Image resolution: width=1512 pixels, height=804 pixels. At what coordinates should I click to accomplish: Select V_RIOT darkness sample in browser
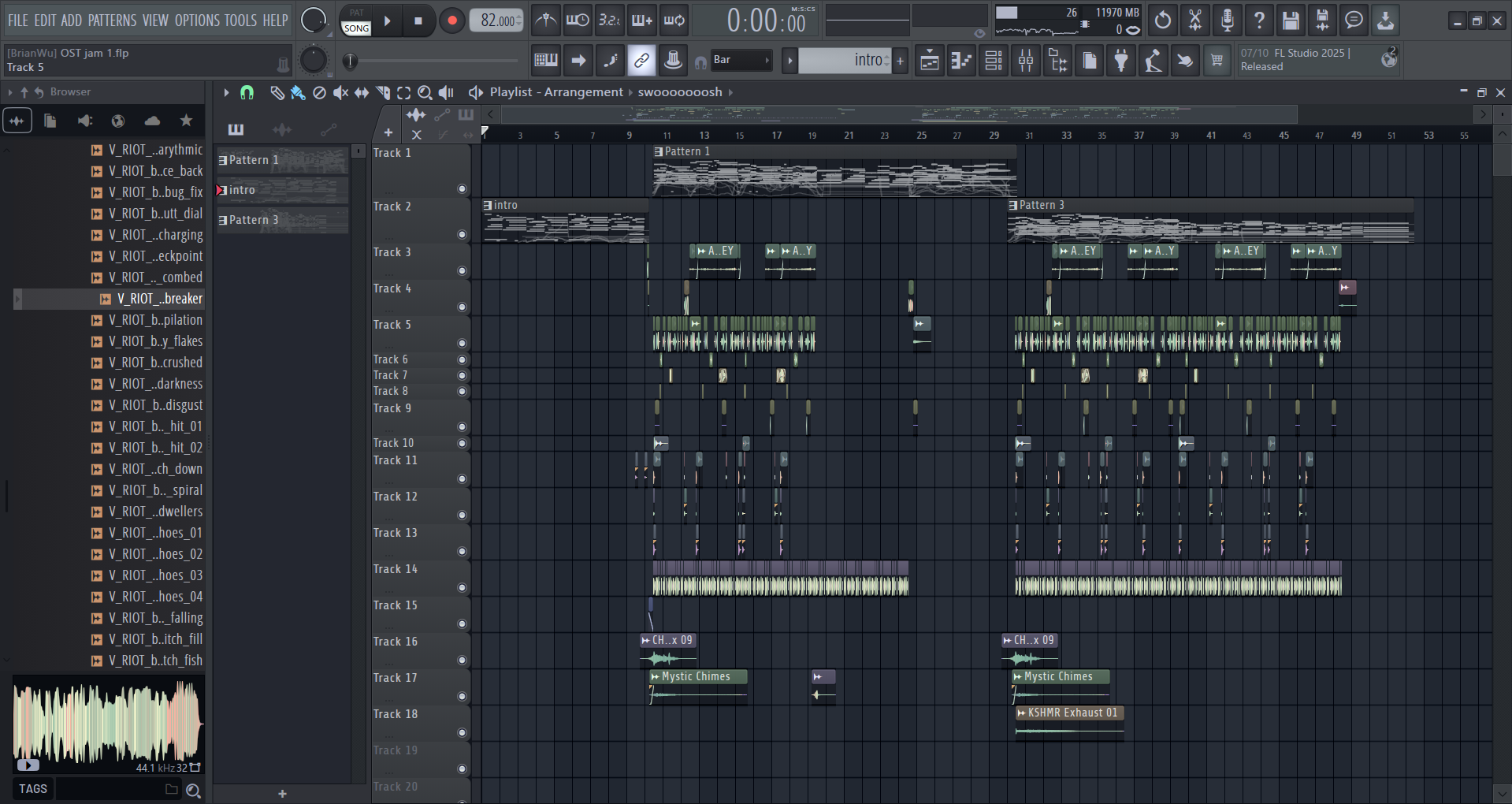coord(155,384)
